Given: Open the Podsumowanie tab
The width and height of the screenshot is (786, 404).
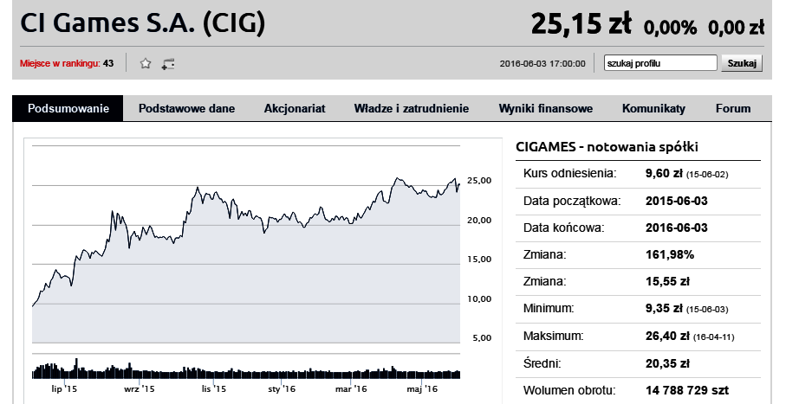Looking at the screenshot, I should 68,108.
